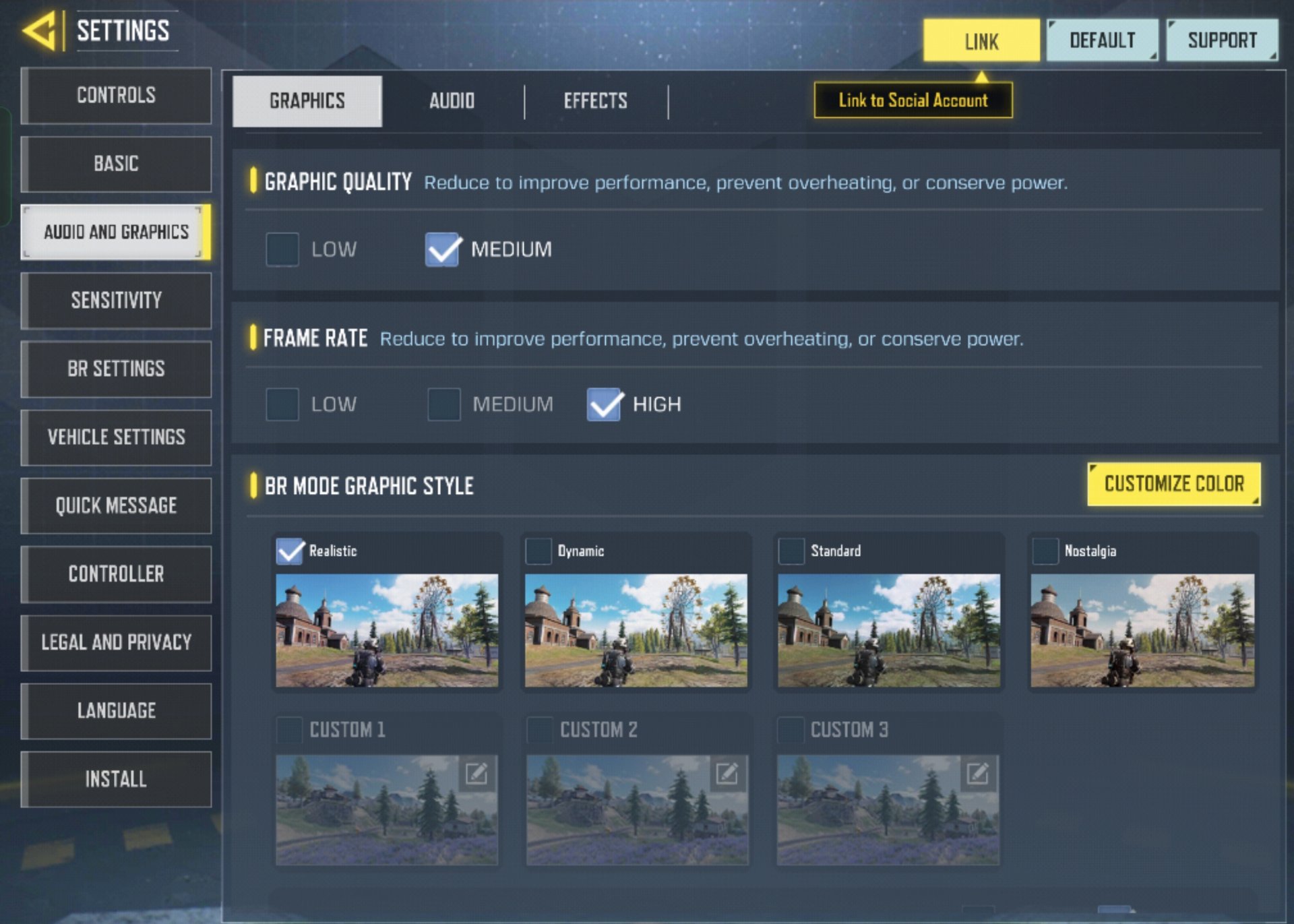Set Frame Rate to Medium
Viewport: 1294px width, 924px height.
pos(443,404)
